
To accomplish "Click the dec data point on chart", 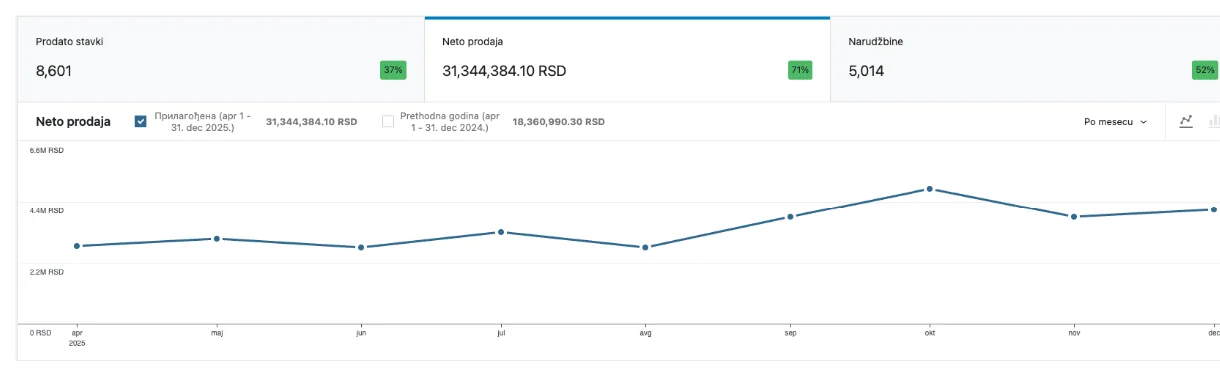I will 1213,210.
